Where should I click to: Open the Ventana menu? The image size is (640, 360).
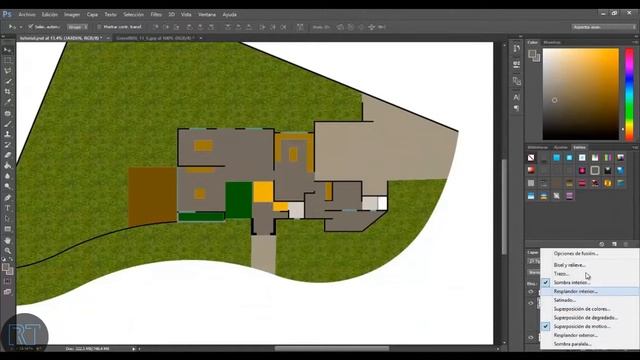coord(207,14)
